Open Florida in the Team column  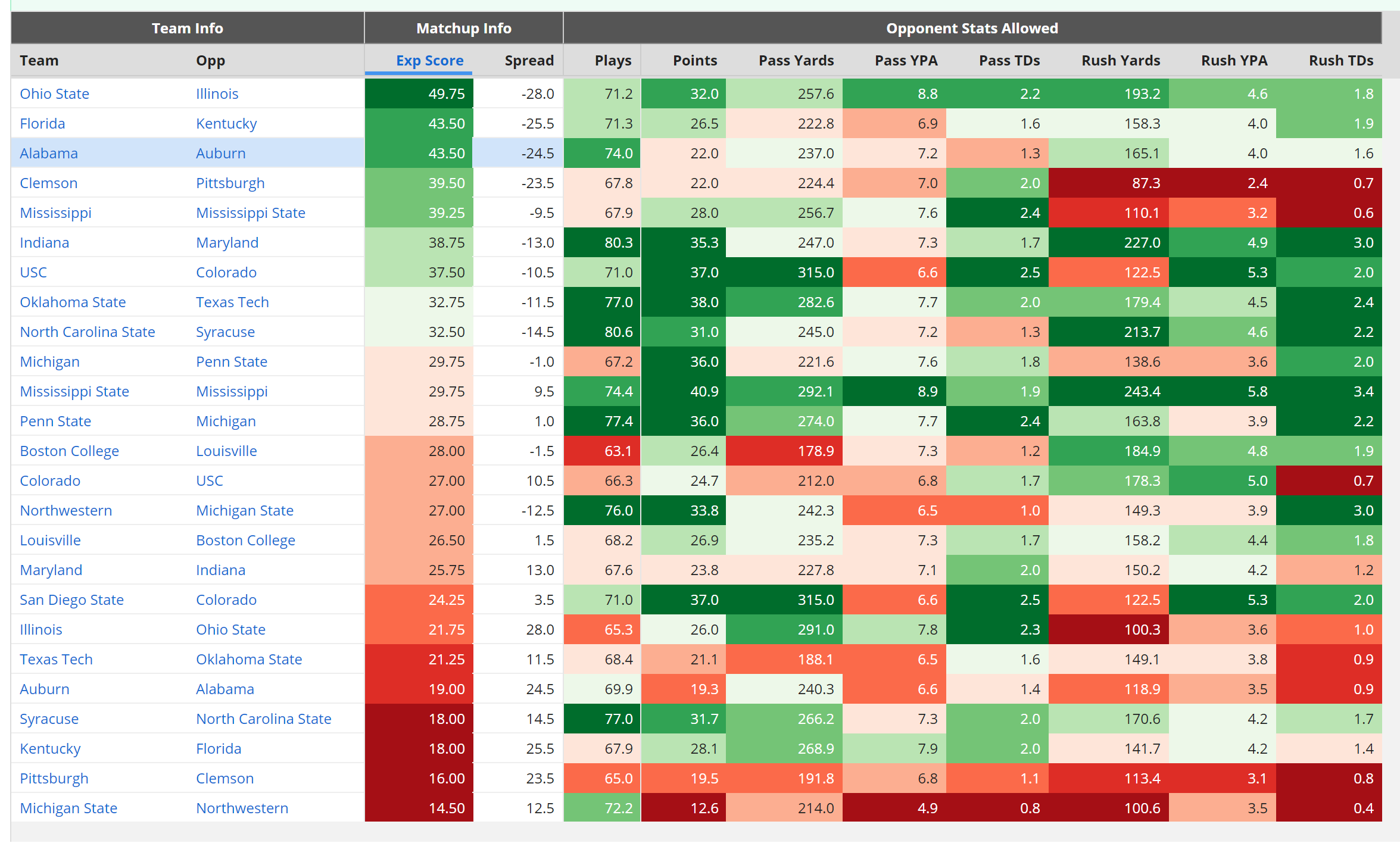click(42, 123)
